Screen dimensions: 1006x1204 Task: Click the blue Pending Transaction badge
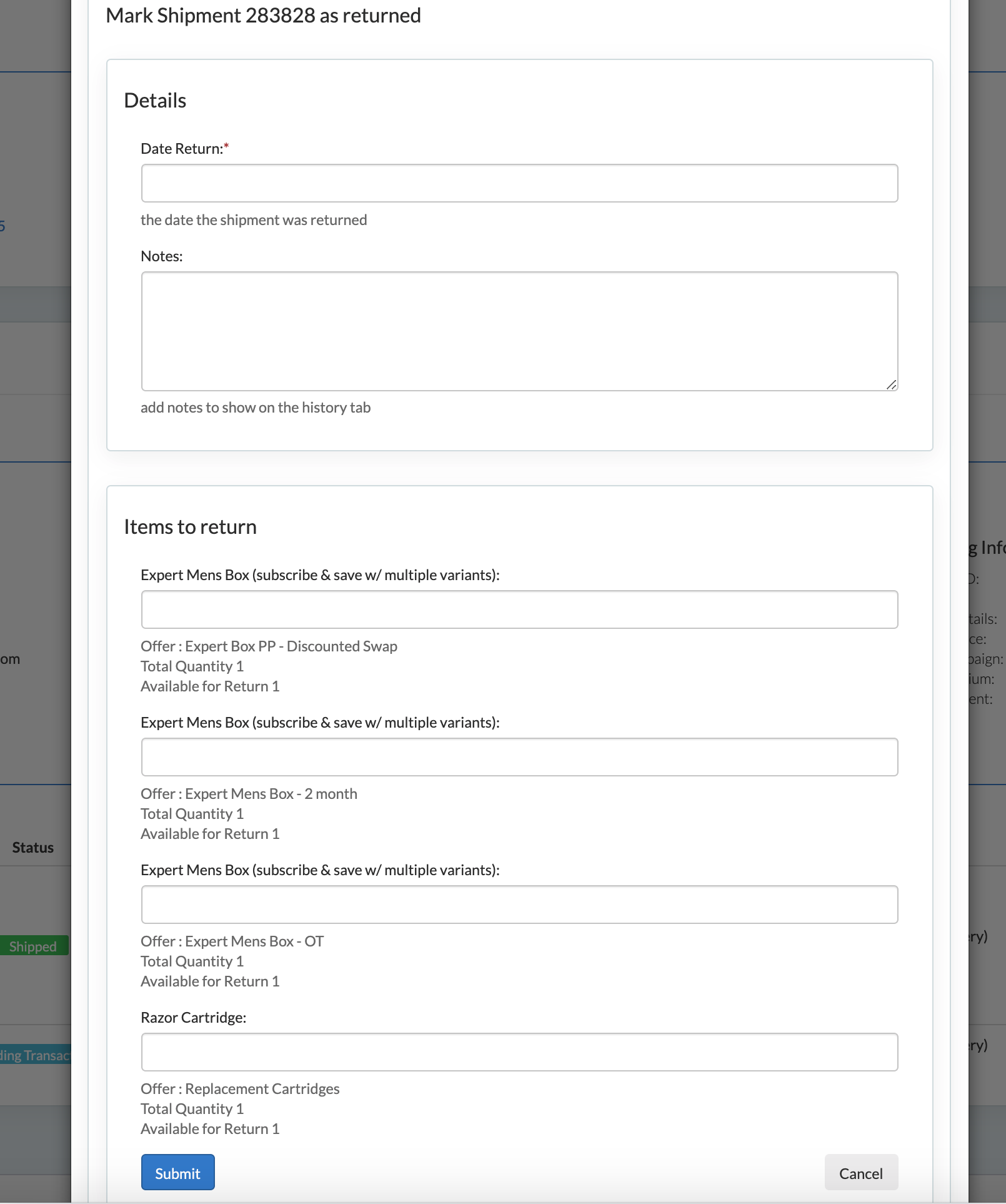tap(36, 1054)
